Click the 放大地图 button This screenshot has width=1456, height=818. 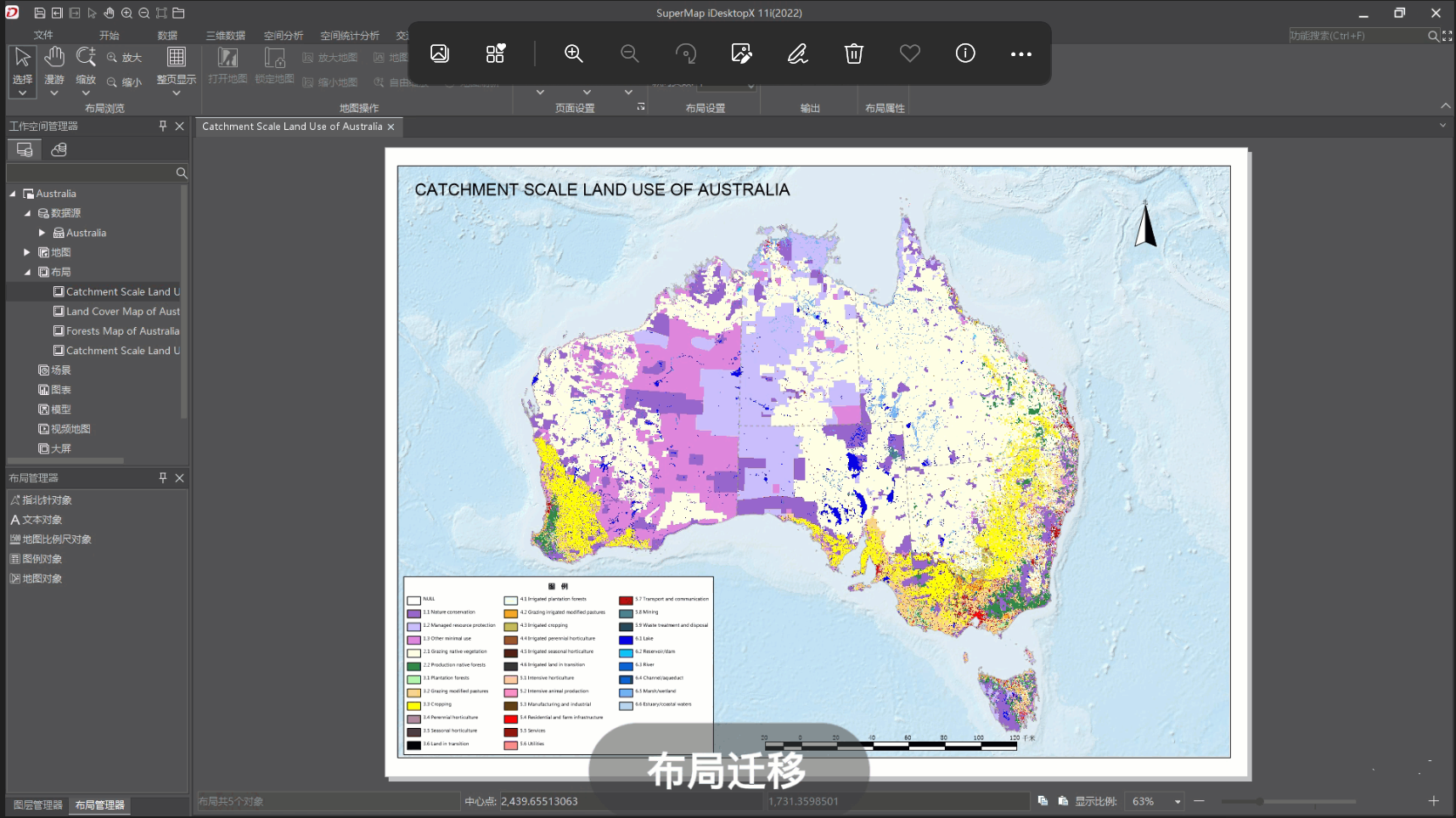coord(329,58)
